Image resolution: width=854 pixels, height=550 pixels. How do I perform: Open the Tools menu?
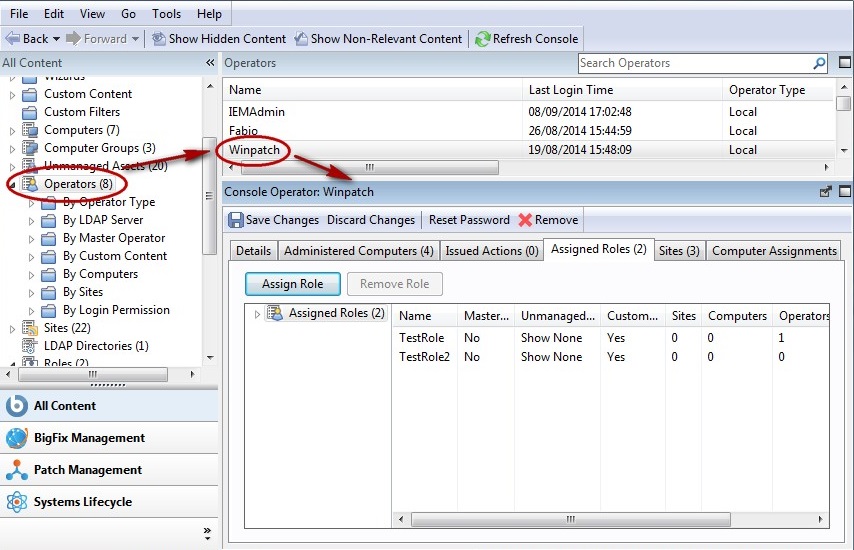coord(166,14)
